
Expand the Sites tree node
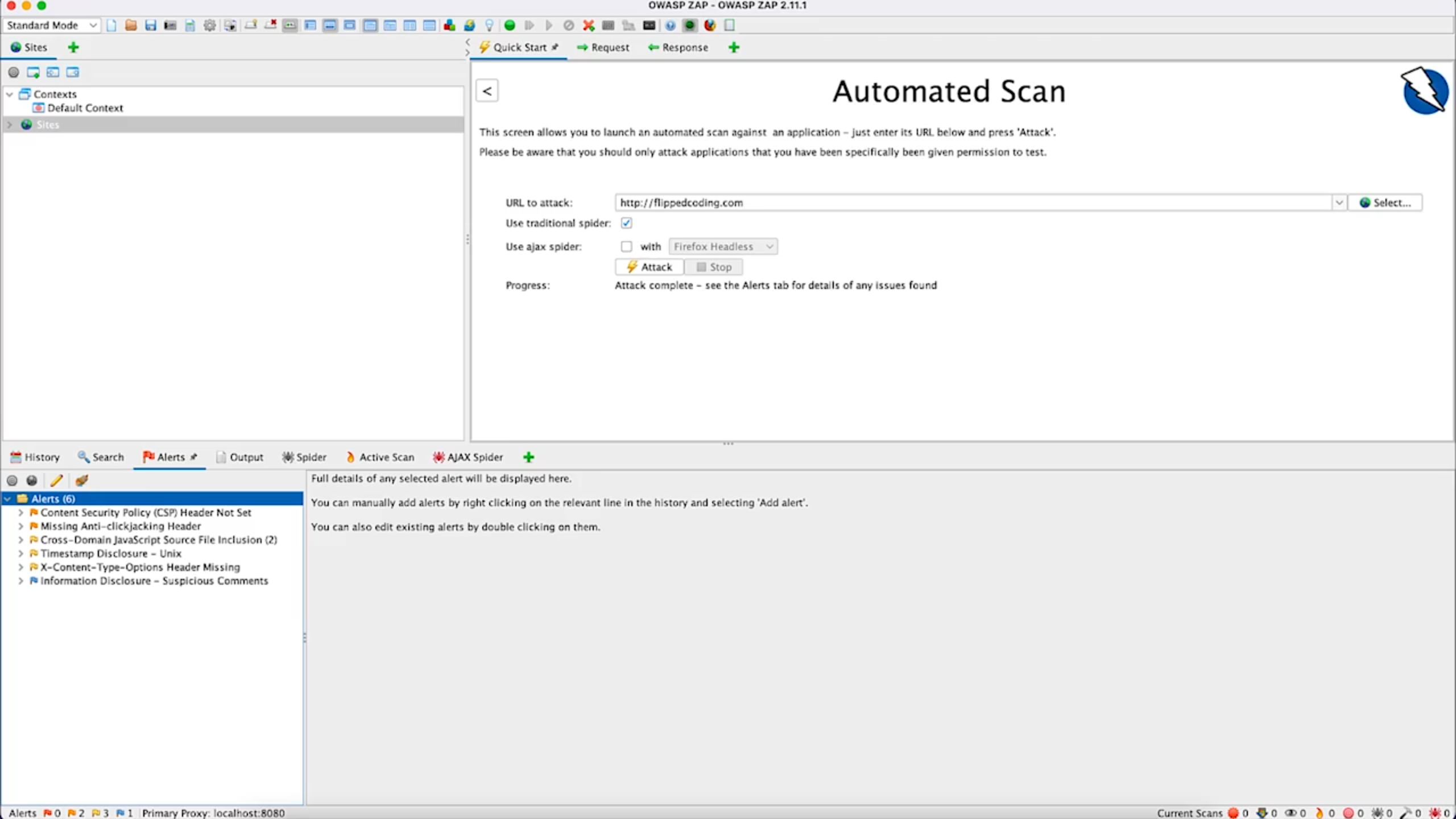tap(10, 125)
